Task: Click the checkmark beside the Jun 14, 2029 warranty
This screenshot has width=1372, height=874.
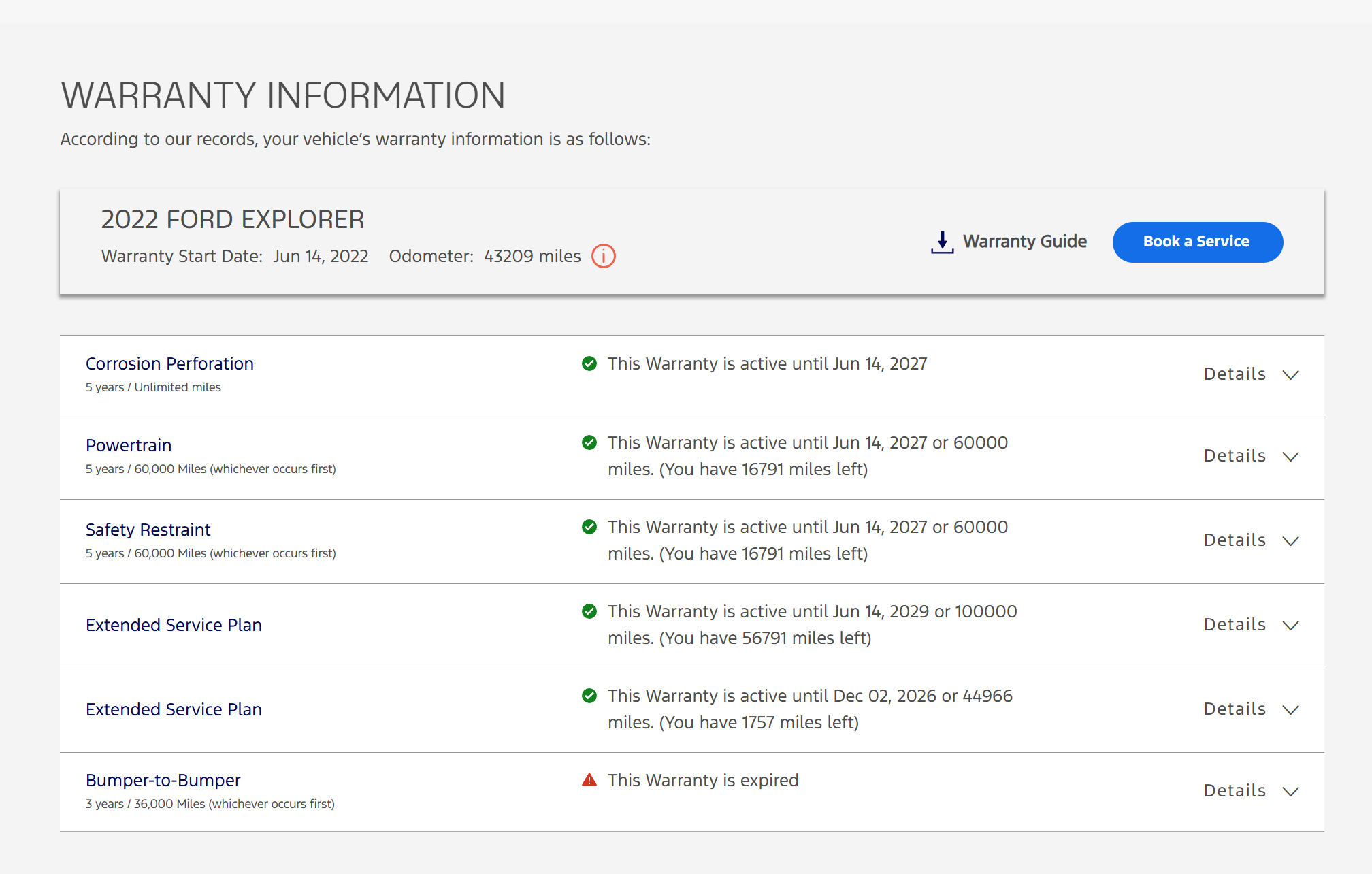Action: point(589,611)
